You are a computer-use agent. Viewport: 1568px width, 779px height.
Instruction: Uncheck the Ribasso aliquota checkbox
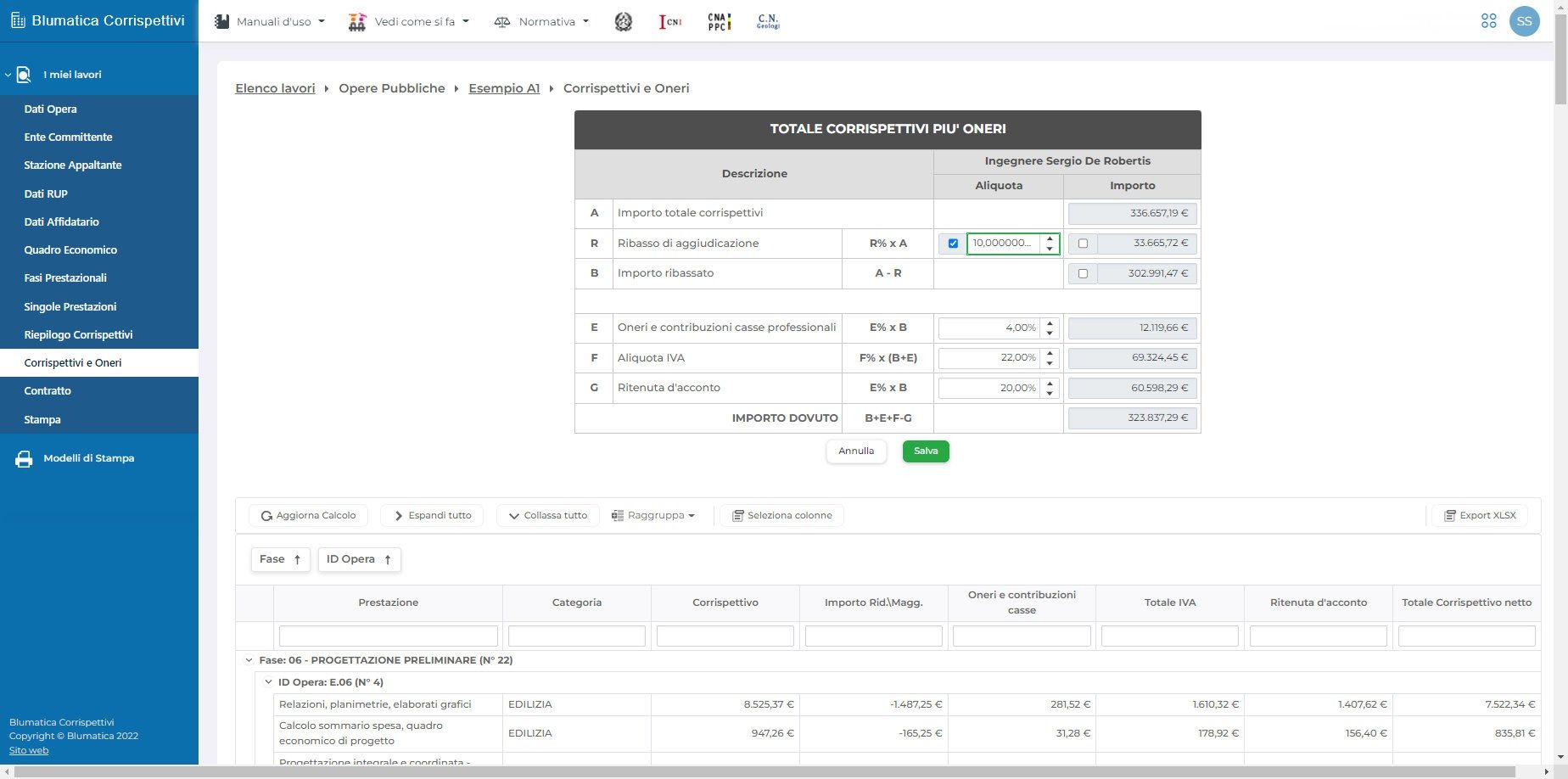(x=953, y=244)
